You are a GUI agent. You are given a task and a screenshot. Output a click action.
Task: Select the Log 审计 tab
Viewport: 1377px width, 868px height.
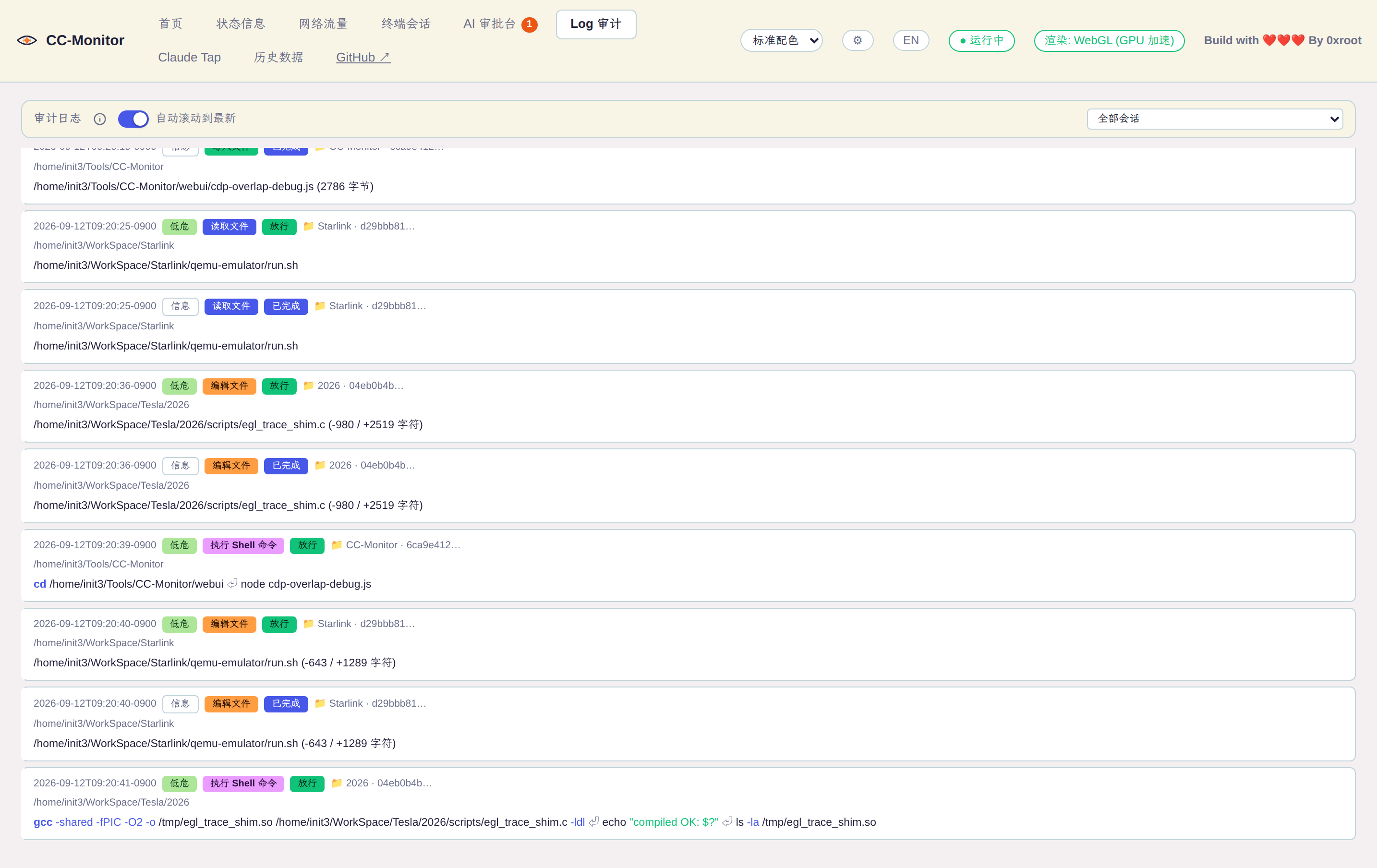click(596, 24)
